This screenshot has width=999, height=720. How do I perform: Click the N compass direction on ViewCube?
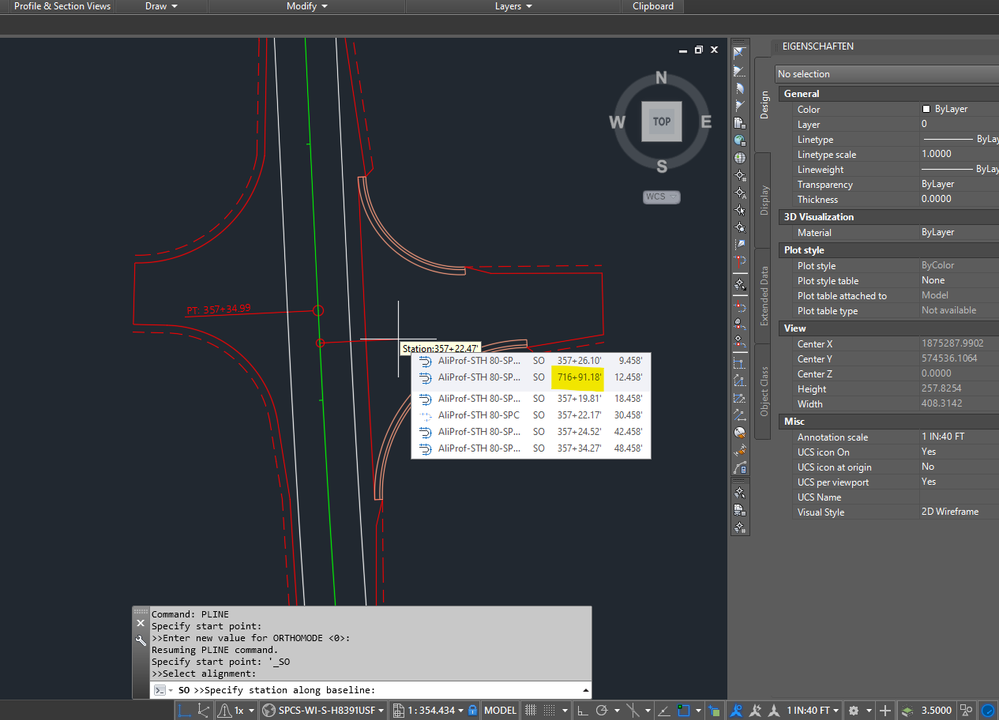pos(661,78)
